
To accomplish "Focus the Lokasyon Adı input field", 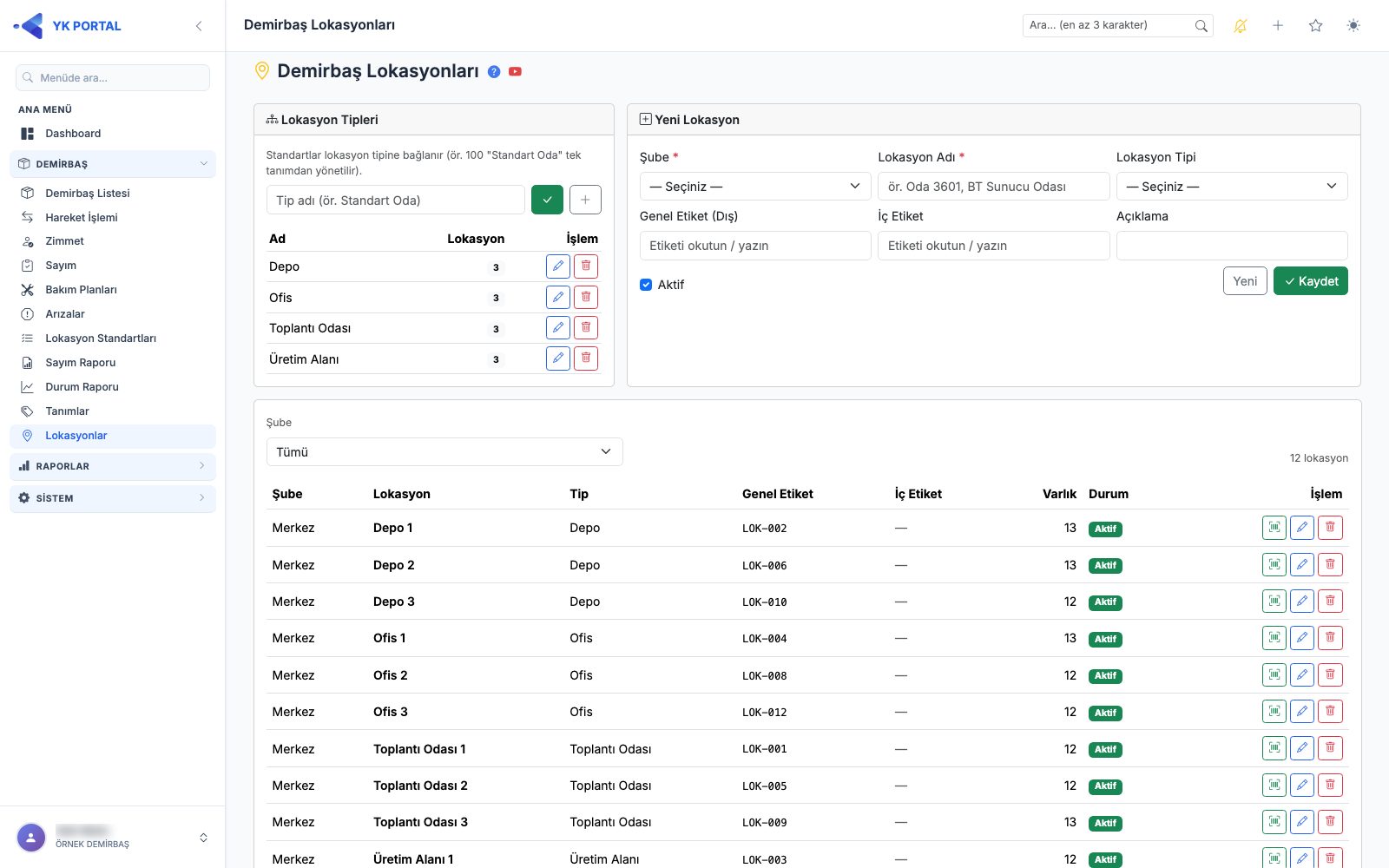I will [x=994, y=187].
